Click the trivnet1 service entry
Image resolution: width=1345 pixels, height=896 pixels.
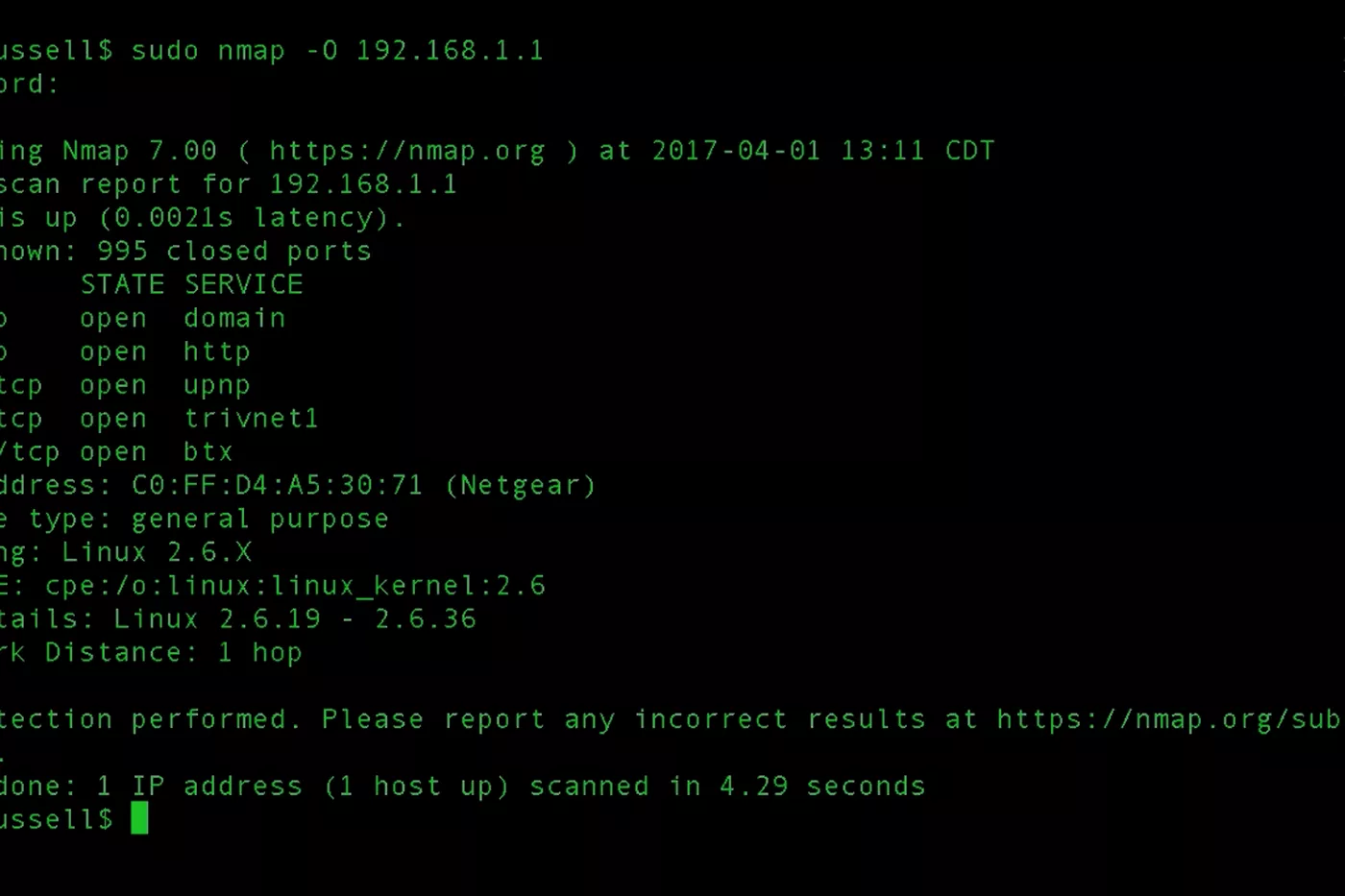click(251, 418)
